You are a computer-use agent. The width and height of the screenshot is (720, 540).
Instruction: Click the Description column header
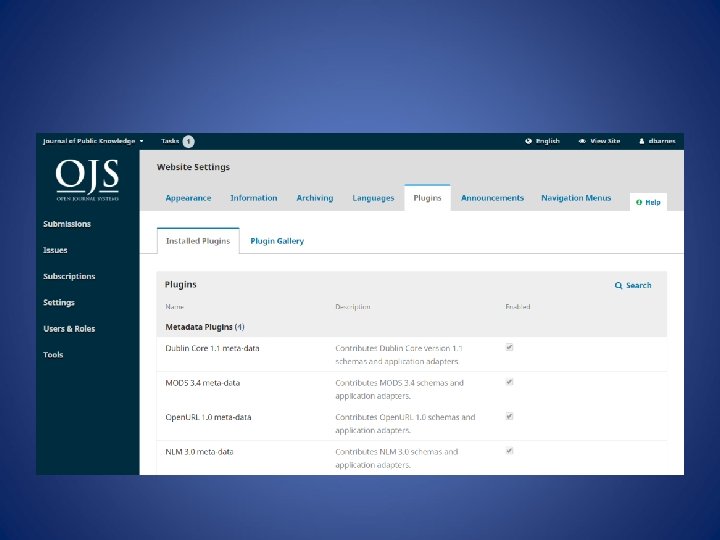(353, 307)
